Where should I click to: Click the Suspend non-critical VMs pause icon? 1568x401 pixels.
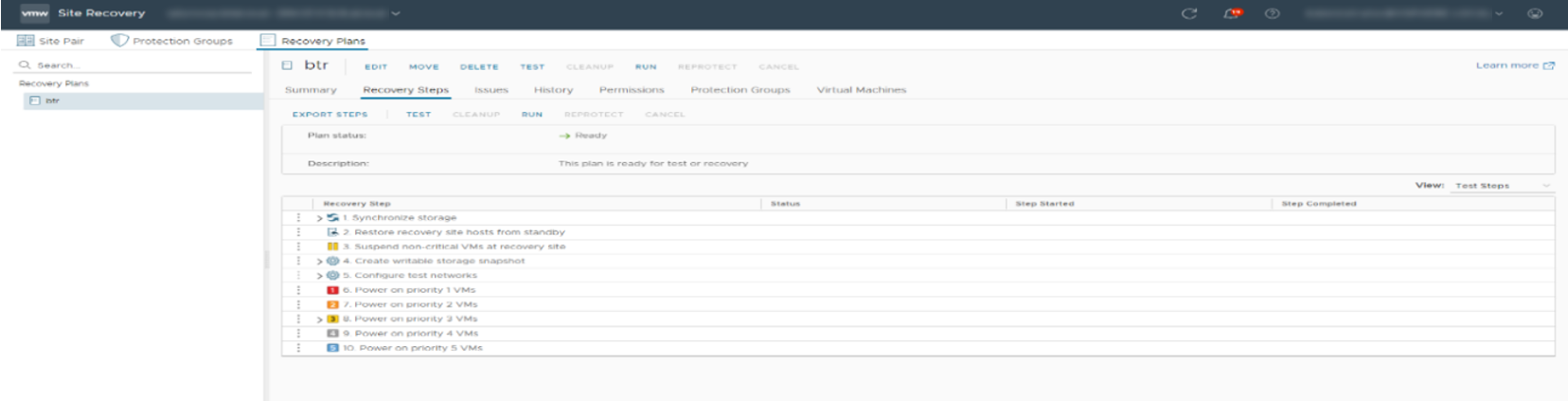point(332,246)
